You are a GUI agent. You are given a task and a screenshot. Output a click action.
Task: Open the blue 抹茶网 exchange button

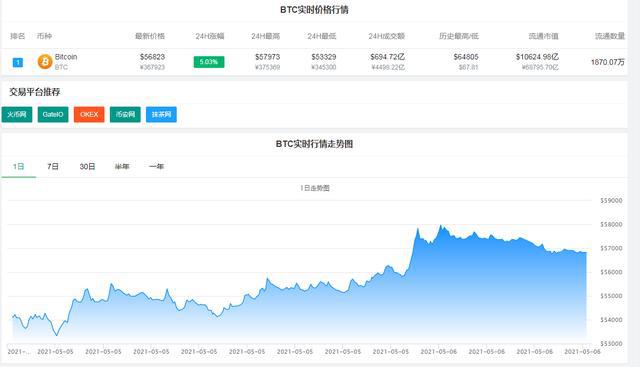click(x=161, y=114)
